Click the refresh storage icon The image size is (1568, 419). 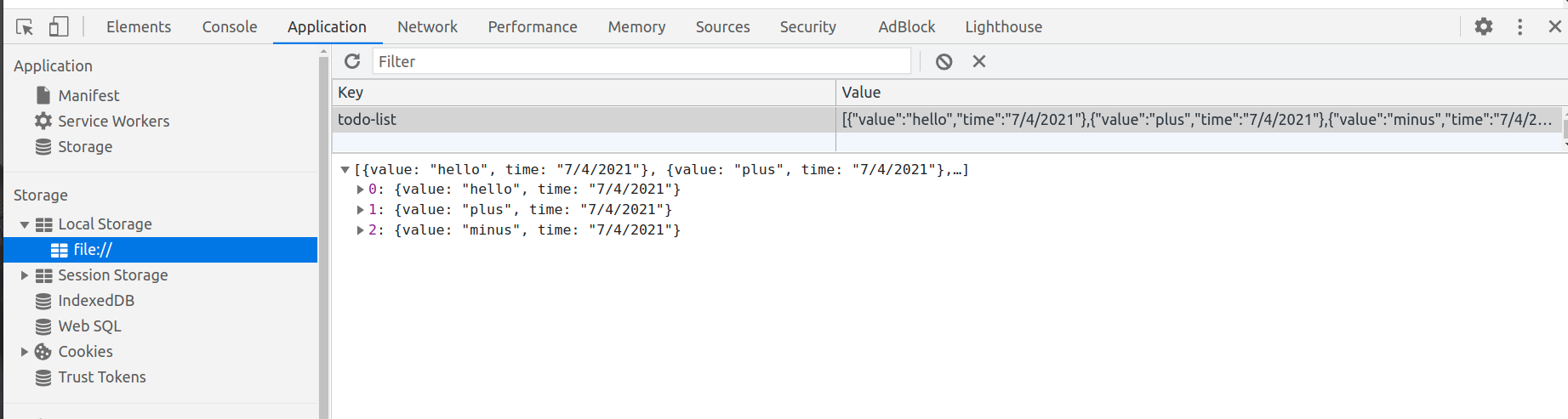(352, 61)
